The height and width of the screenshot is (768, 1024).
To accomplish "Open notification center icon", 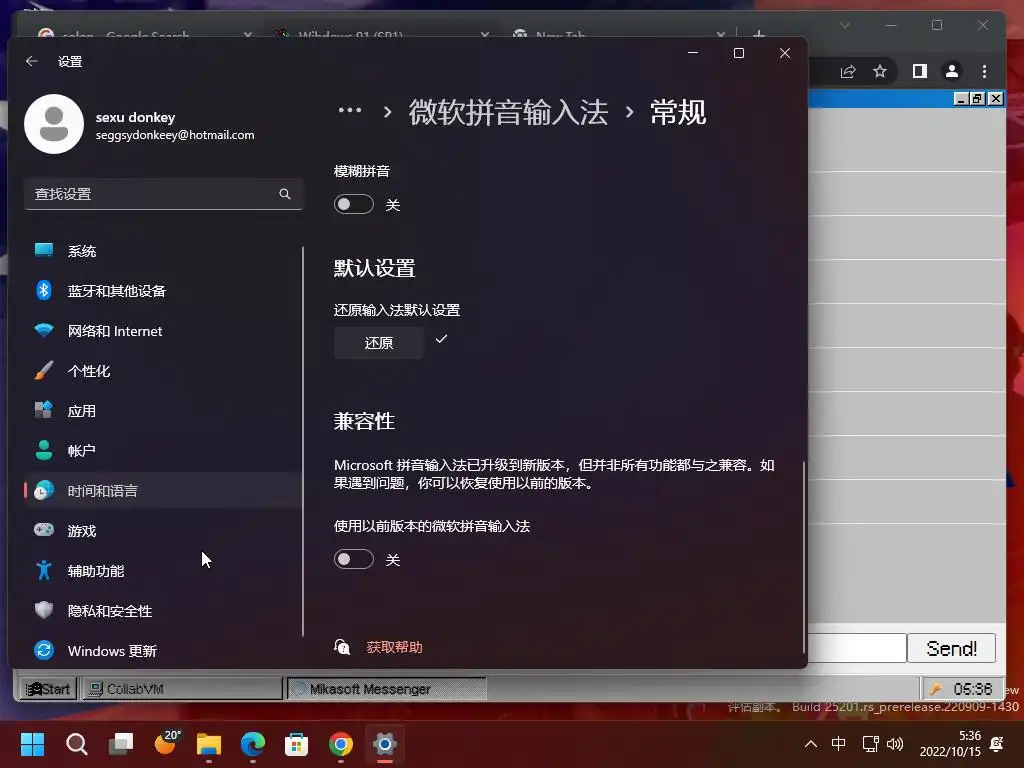I will pos(997,744).
